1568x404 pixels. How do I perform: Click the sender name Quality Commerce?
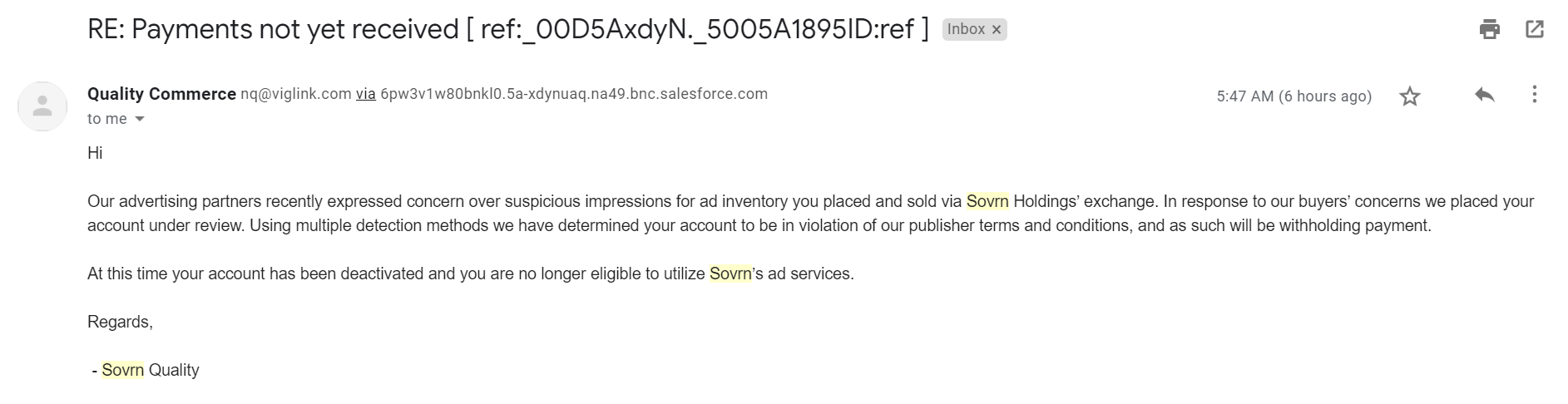161,94
